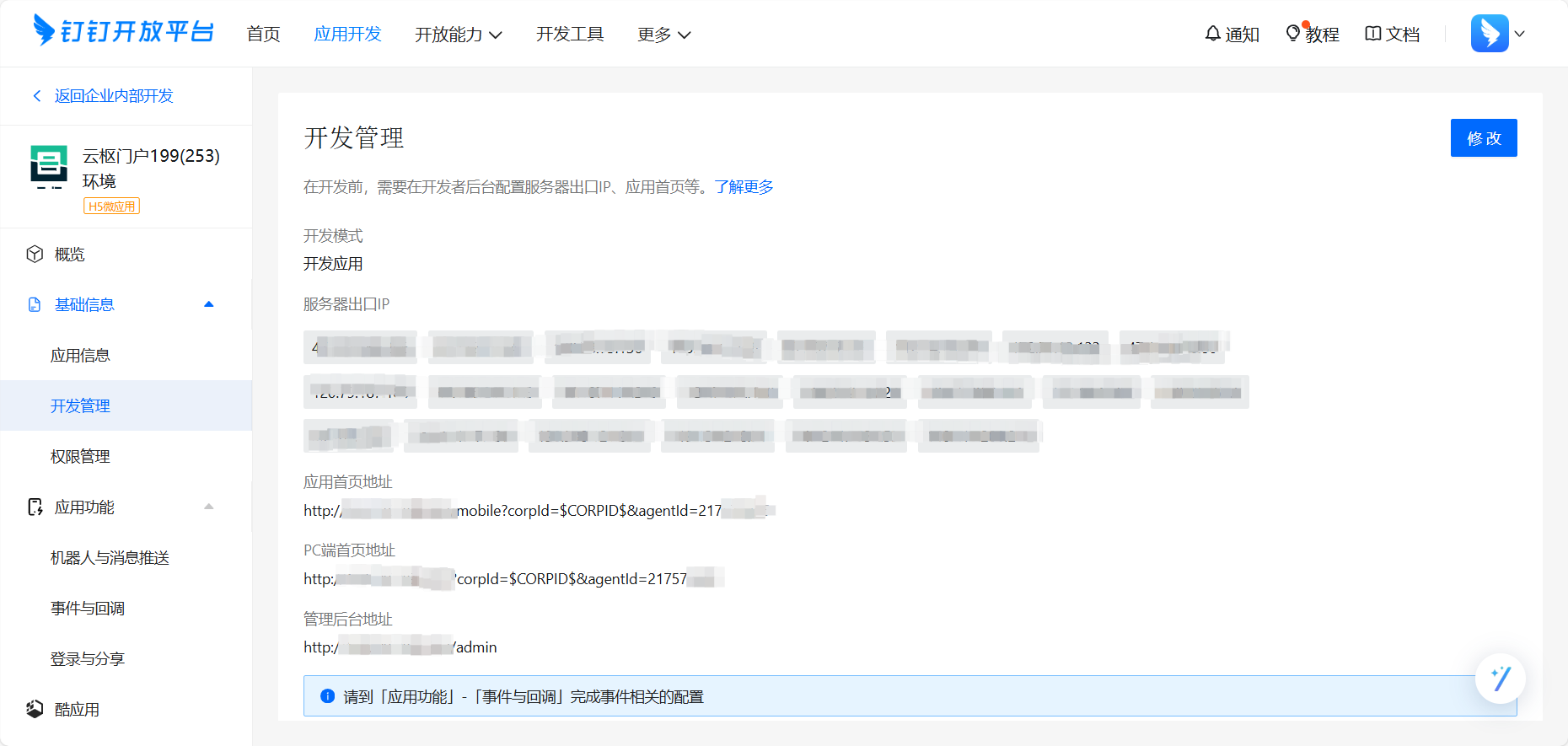This screenshot has height=746, width=1568.
Task: Open the 教程 lightbulb icon
Action: (1293, 34)
